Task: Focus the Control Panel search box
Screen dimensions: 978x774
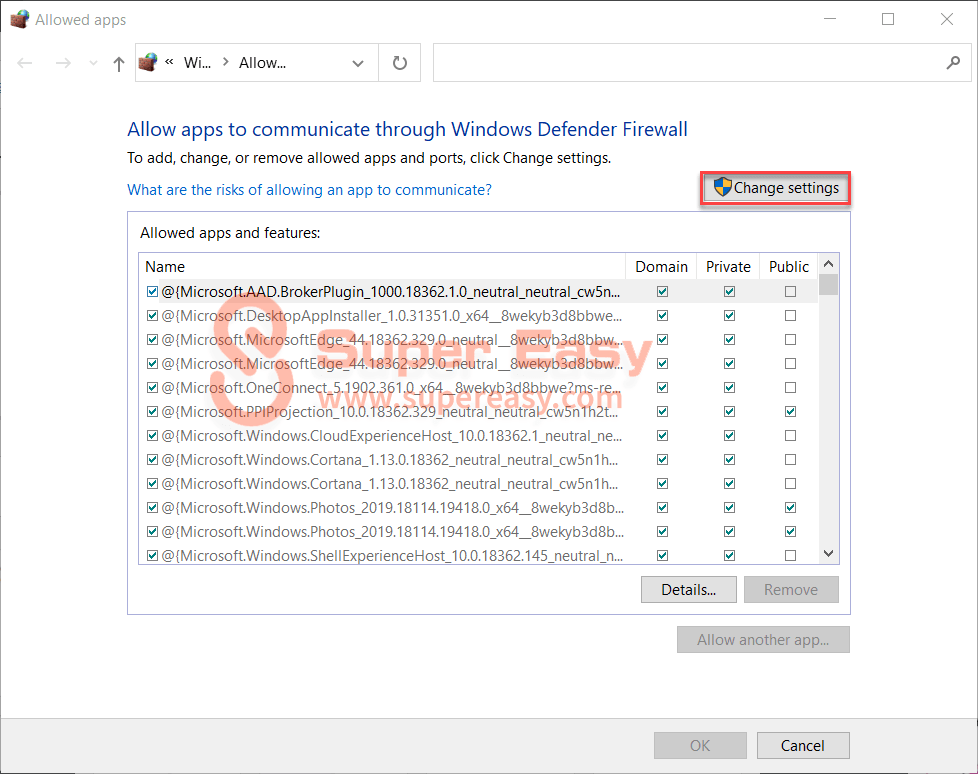Action: 702,62
